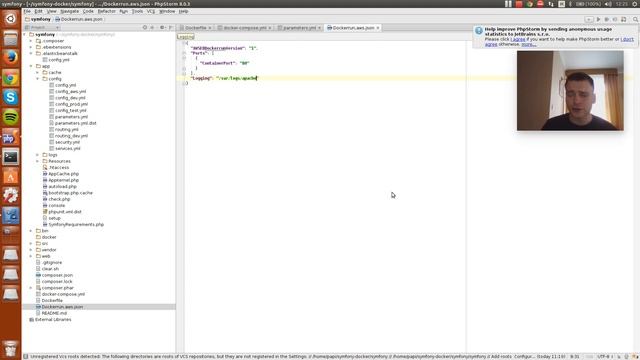Image resolution: width=640 pixels, height=360 pixels.
Task: Open the Refactor menu
Action: click(107, 11)
